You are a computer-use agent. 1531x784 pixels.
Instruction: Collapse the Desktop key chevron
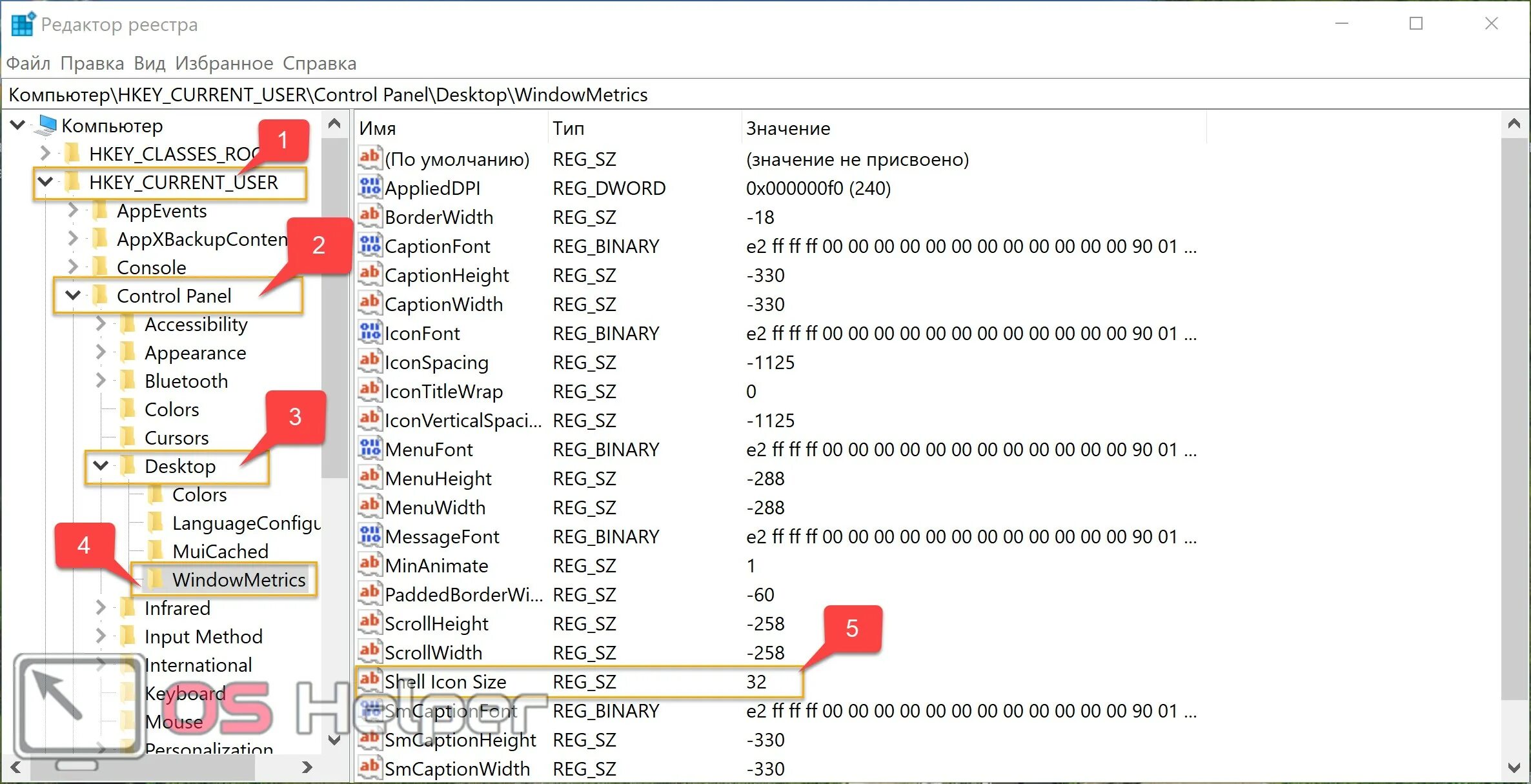click(101, 465)
